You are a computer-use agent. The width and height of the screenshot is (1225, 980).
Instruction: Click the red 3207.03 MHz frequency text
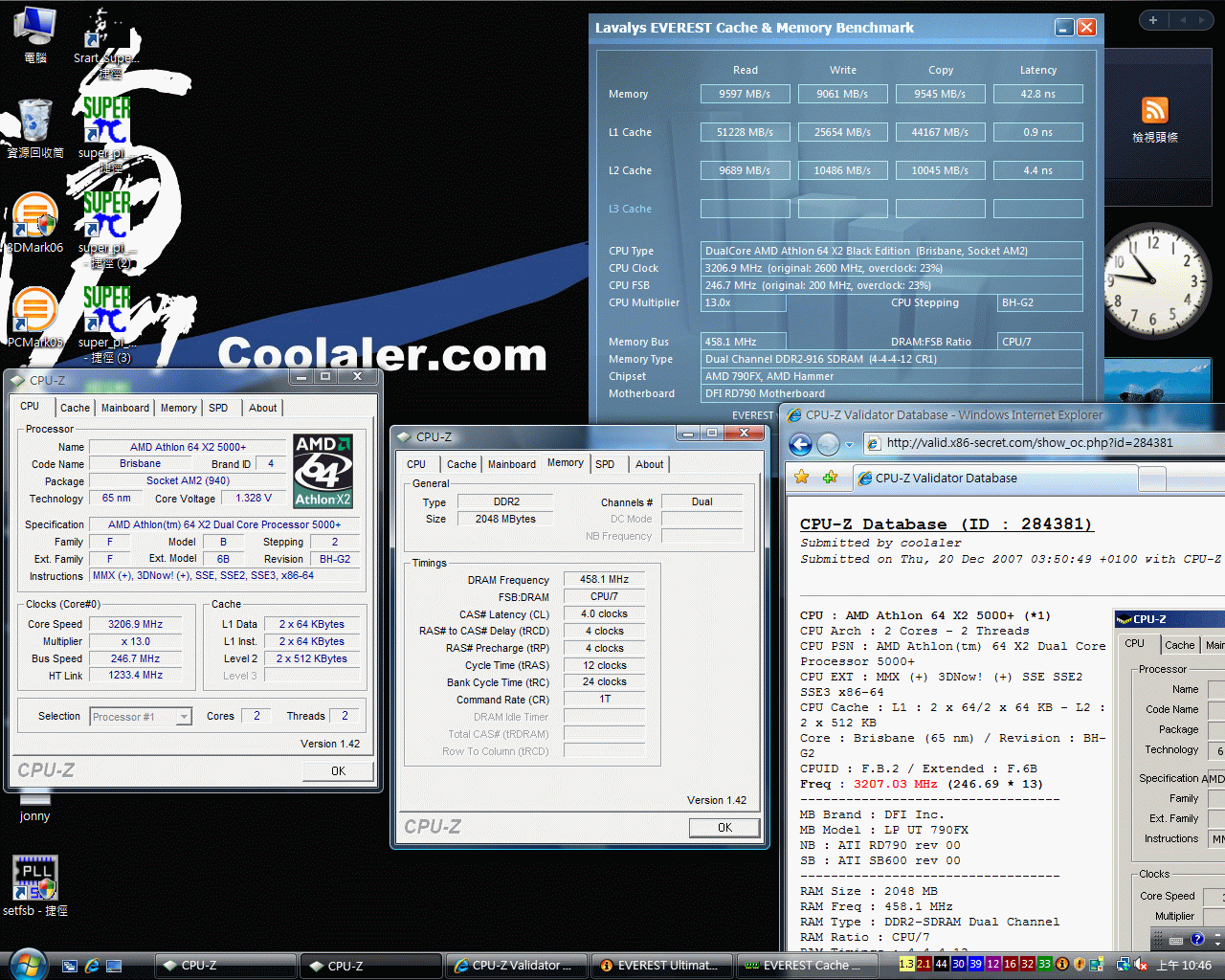tap(895, 784)
